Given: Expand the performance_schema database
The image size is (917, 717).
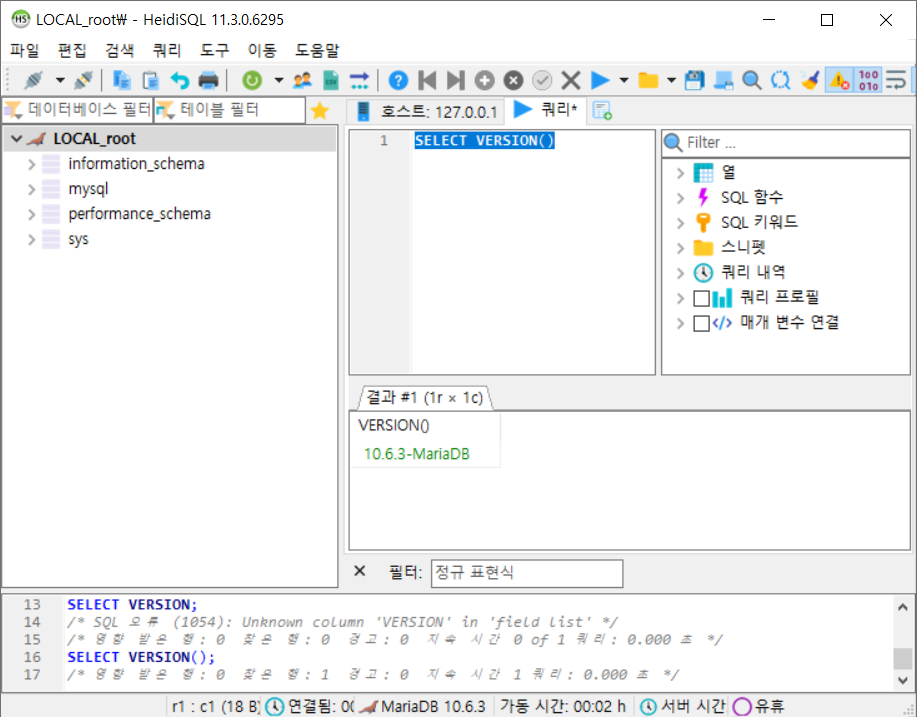Looking at the screenshot, I should tap(32, 215).
